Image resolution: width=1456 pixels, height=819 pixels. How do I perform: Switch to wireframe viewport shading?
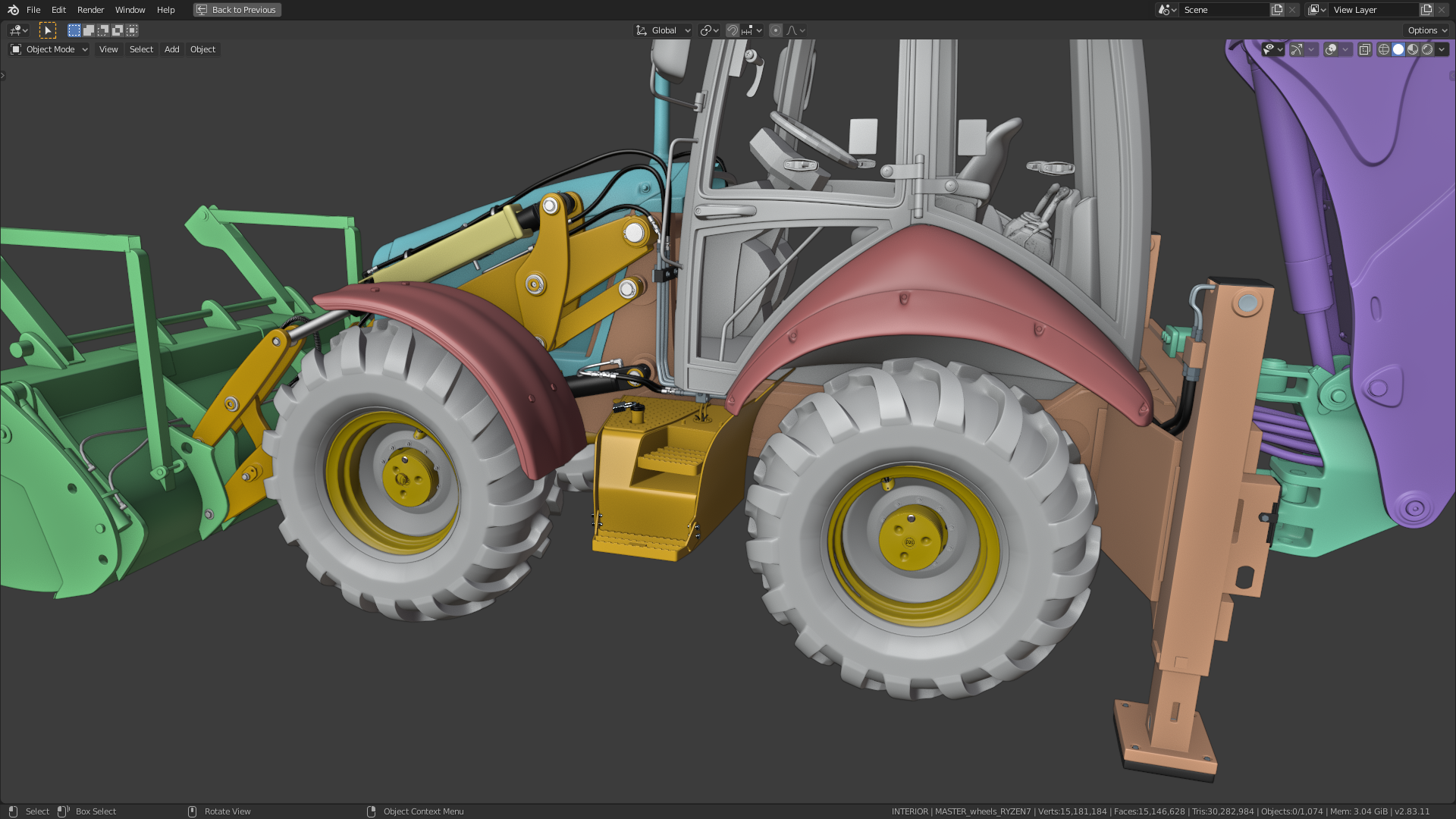click(x=1384, y=49)
